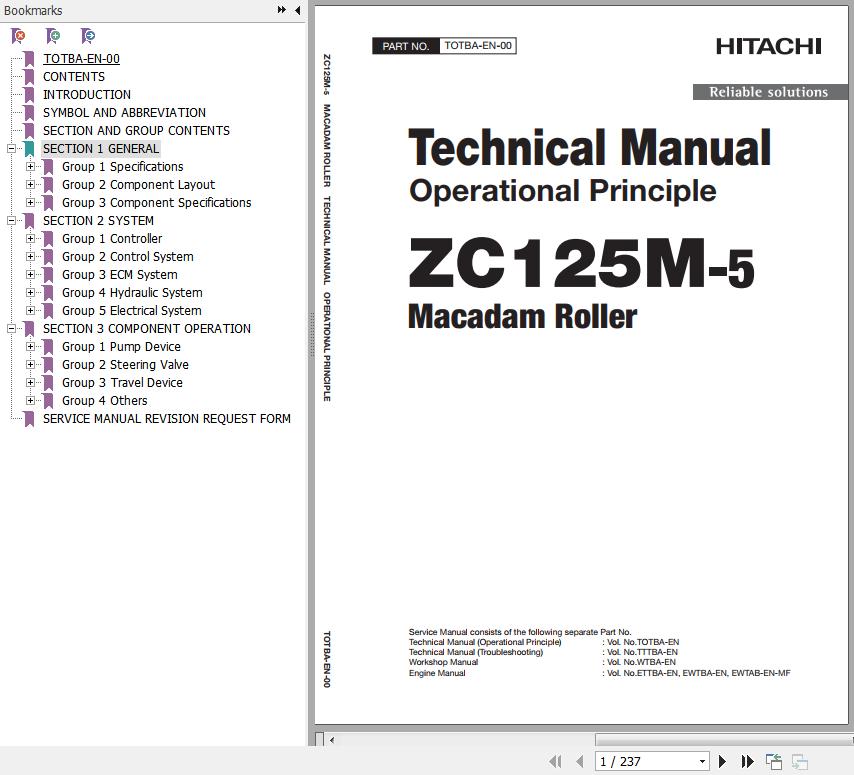Select Group 3 ECM System bookmark text
The image size is (854, 775).
pos(119,274)
